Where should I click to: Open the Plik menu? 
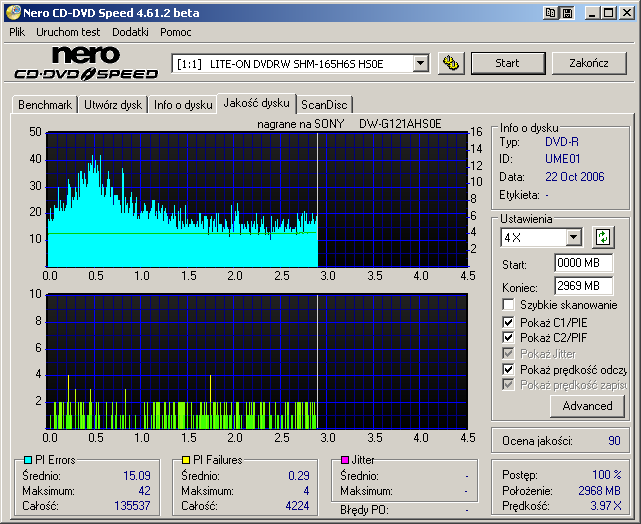[17, 32]
